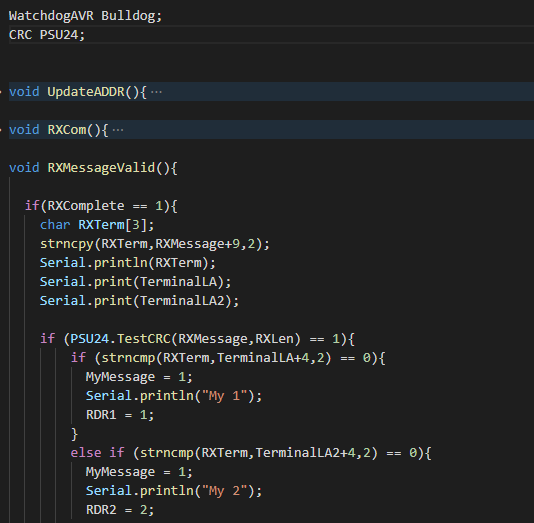This screenshot has width=534, height=523.
Task: Click the Serial.print(TerminalLA2) line
Action: tap(139, 301)
